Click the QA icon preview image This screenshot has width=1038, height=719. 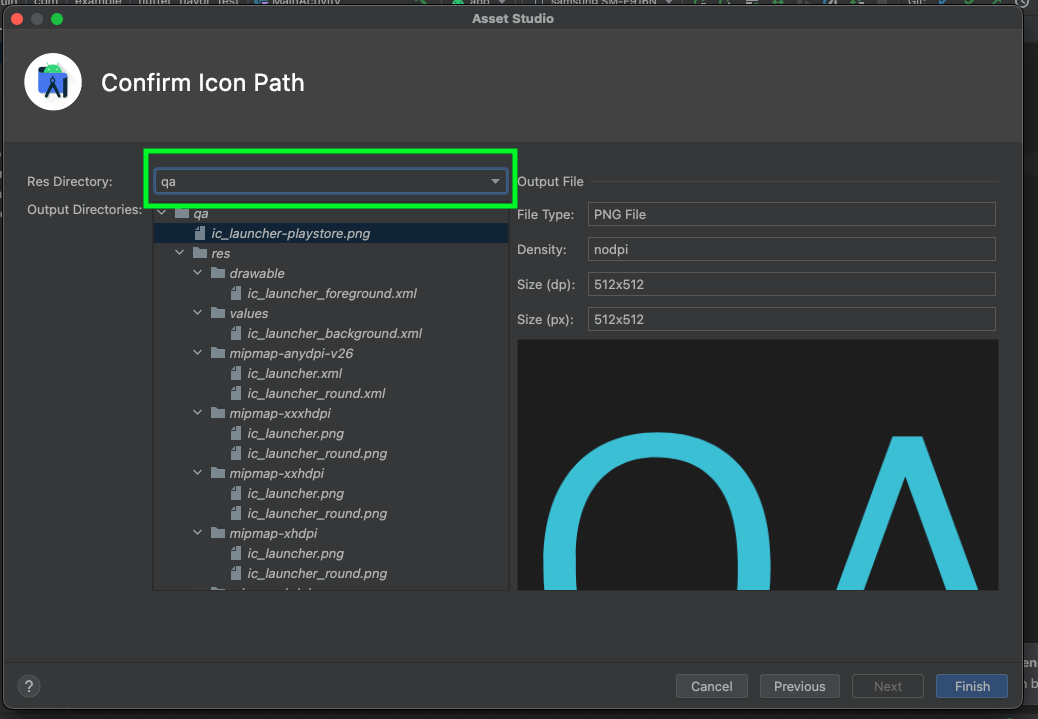[757, 465]
